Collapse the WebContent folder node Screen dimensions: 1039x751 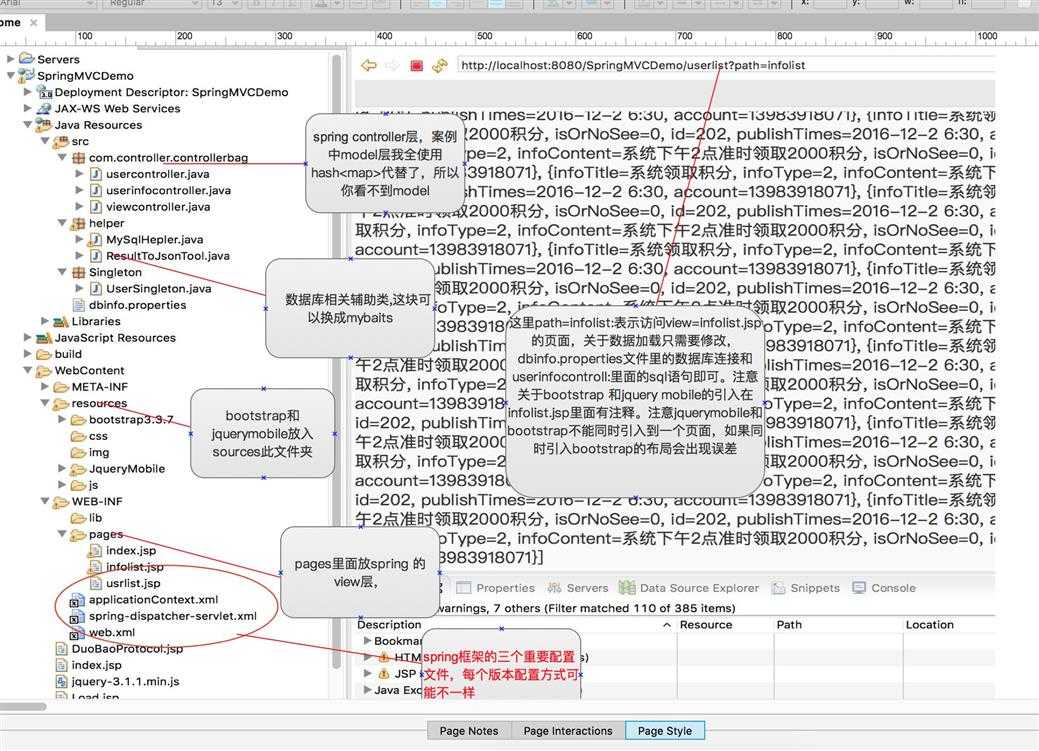(28, 371)
